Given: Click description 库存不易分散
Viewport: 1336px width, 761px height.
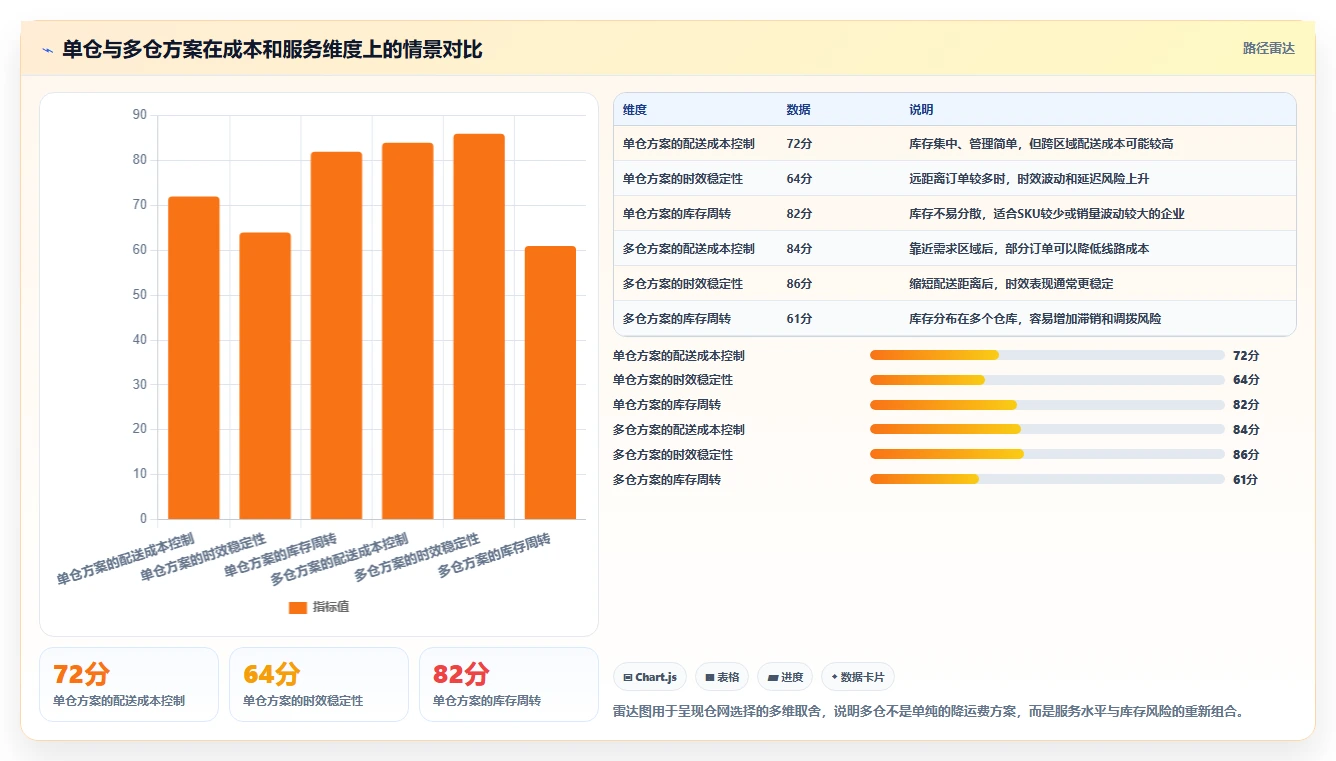Looking at the screenshot, I should click(1047, 214).
